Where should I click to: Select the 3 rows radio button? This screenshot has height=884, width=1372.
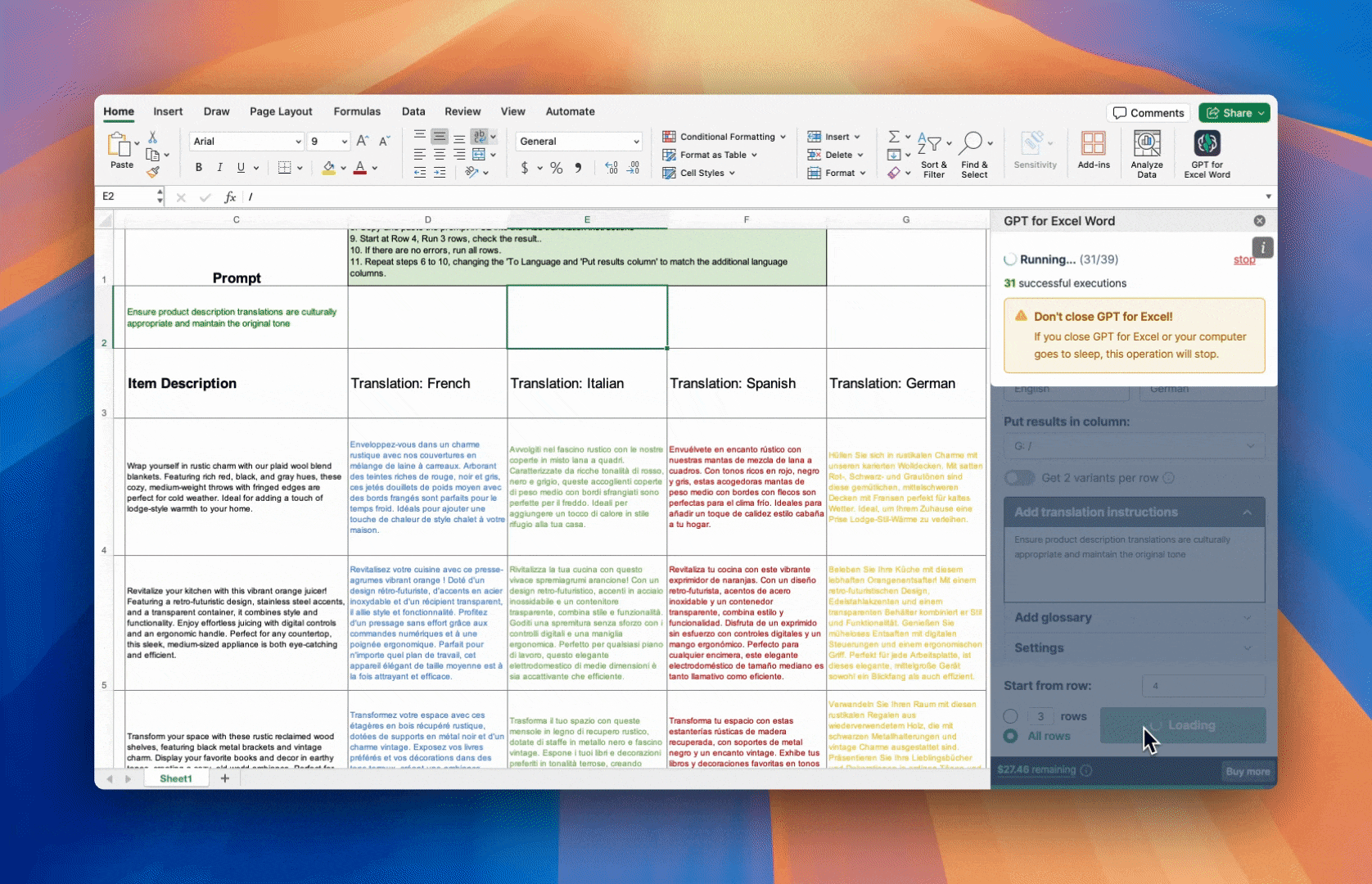tap(1011, 716)
